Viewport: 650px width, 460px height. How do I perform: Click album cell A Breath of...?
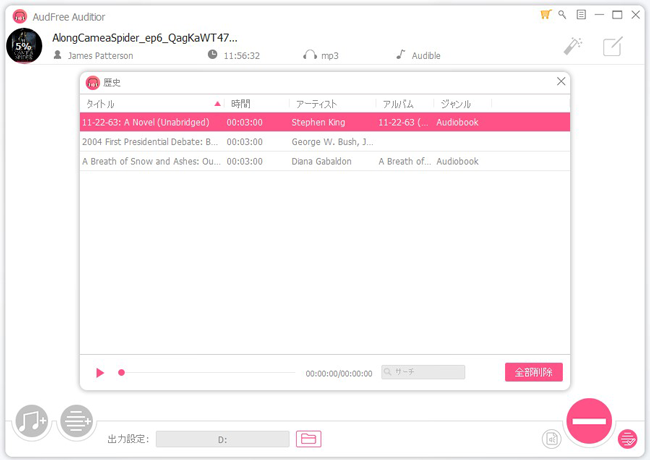point(405,161)
